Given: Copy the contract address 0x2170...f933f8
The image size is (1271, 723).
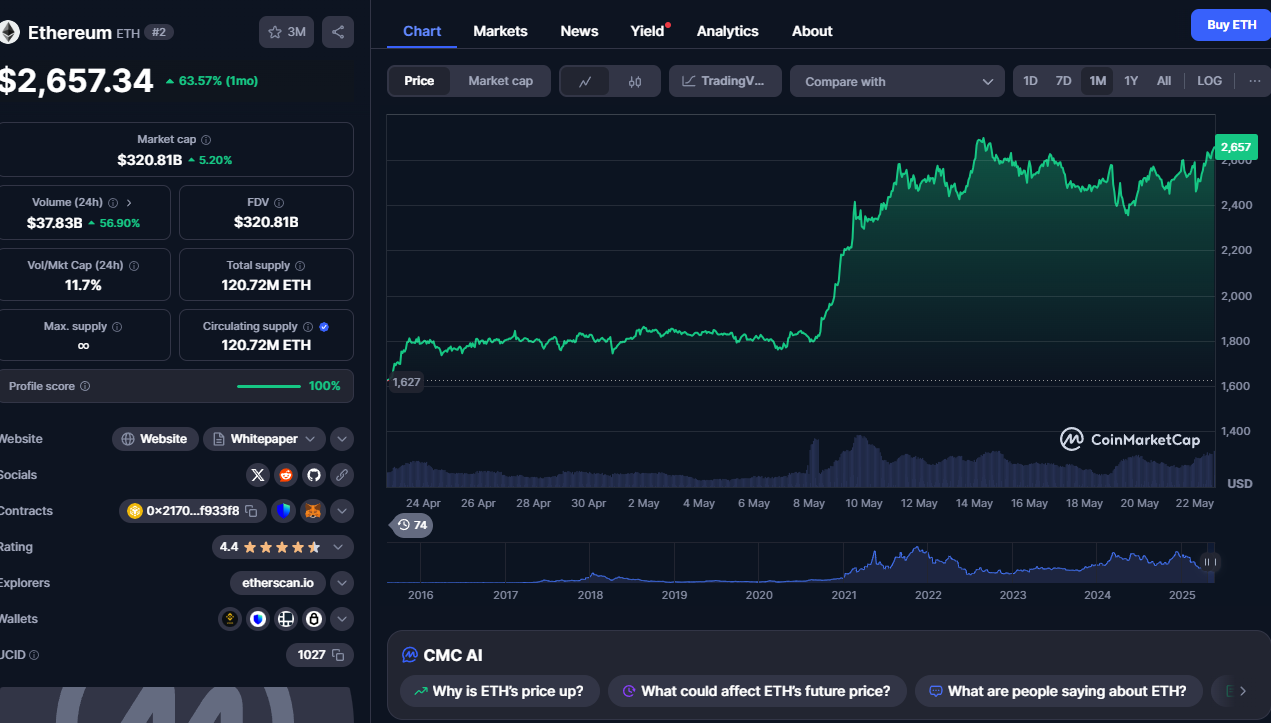Looking at the screenshot, I should [252, 511].
